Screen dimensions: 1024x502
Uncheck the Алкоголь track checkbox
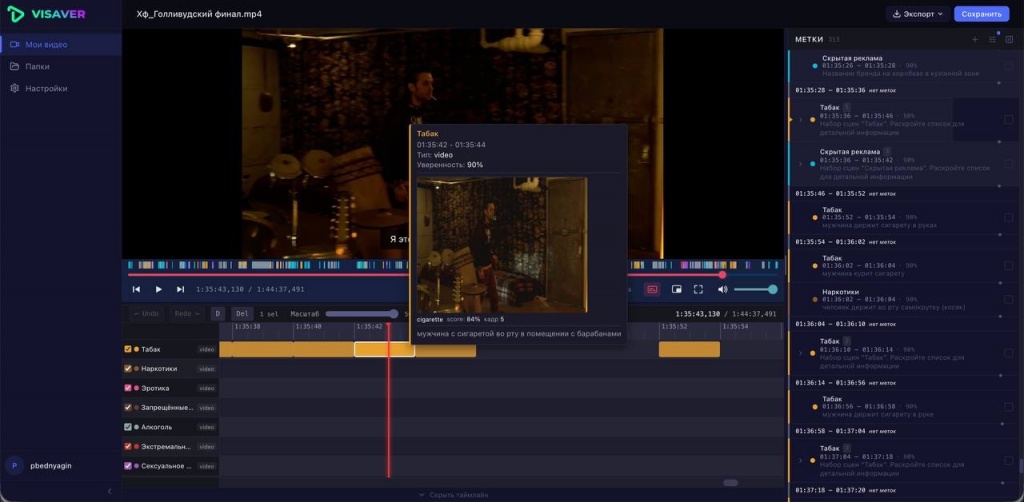(x=128, y=427)
